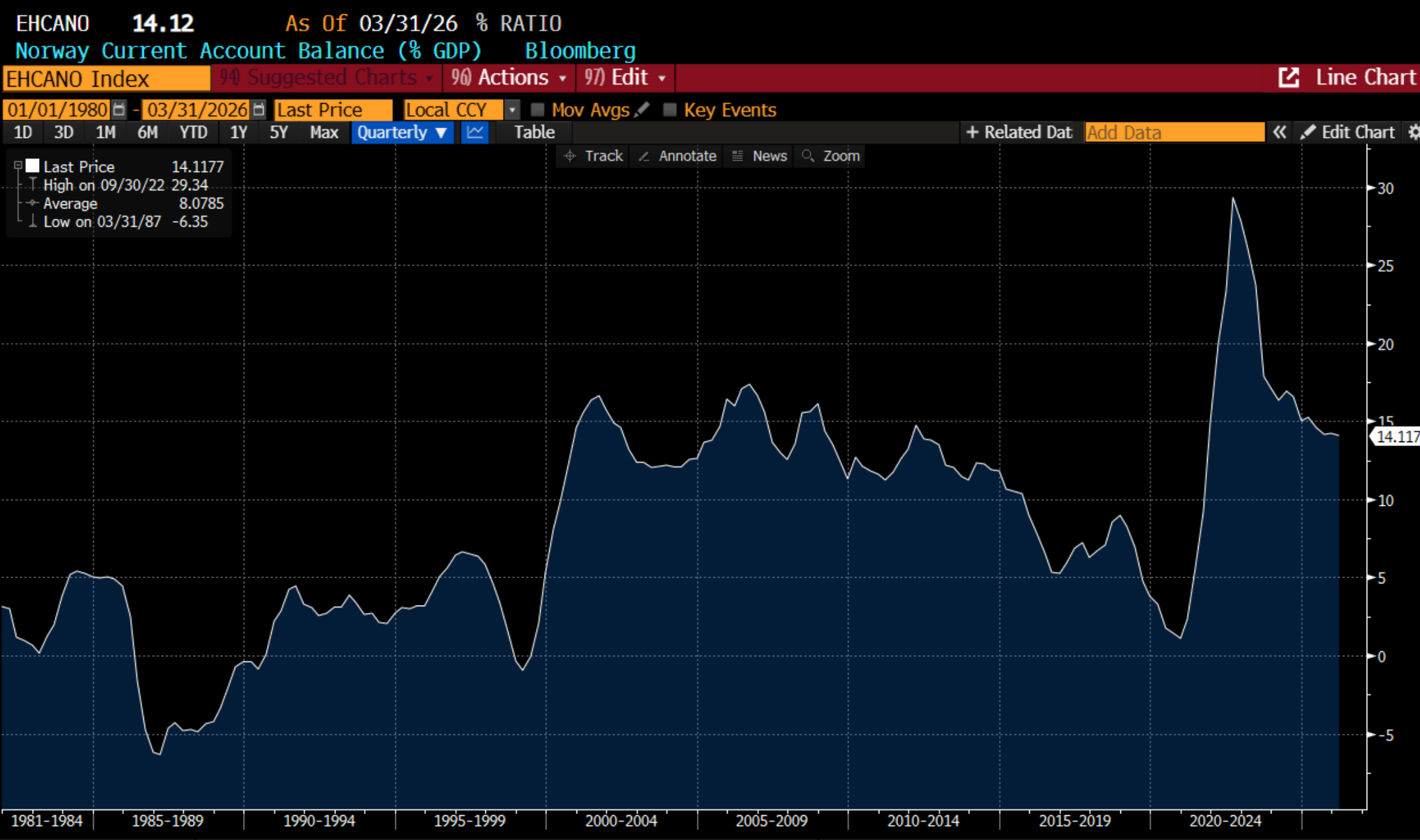Expand the Edit menu
This screenshot has height=840, width=1420.
click(625, 77)
